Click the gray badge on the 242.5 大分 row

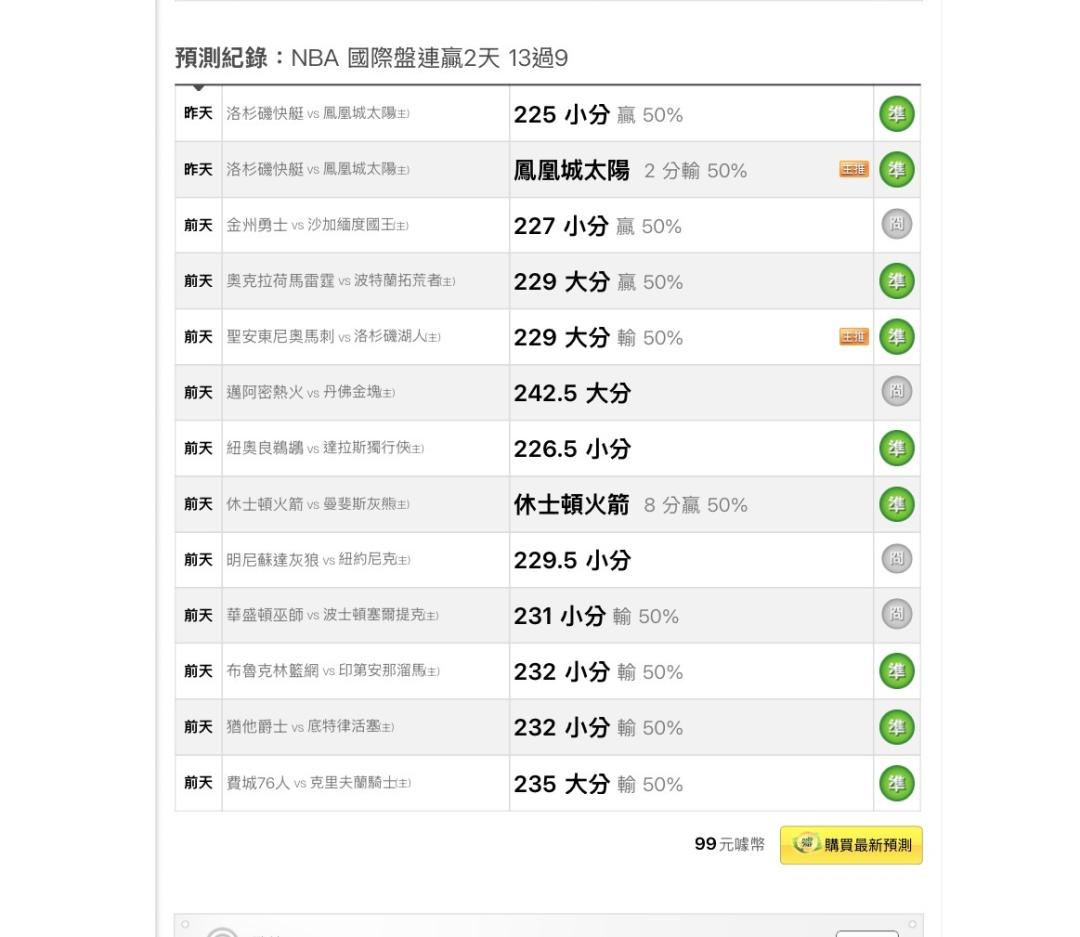pyautogui.click(x=896, y=392)
